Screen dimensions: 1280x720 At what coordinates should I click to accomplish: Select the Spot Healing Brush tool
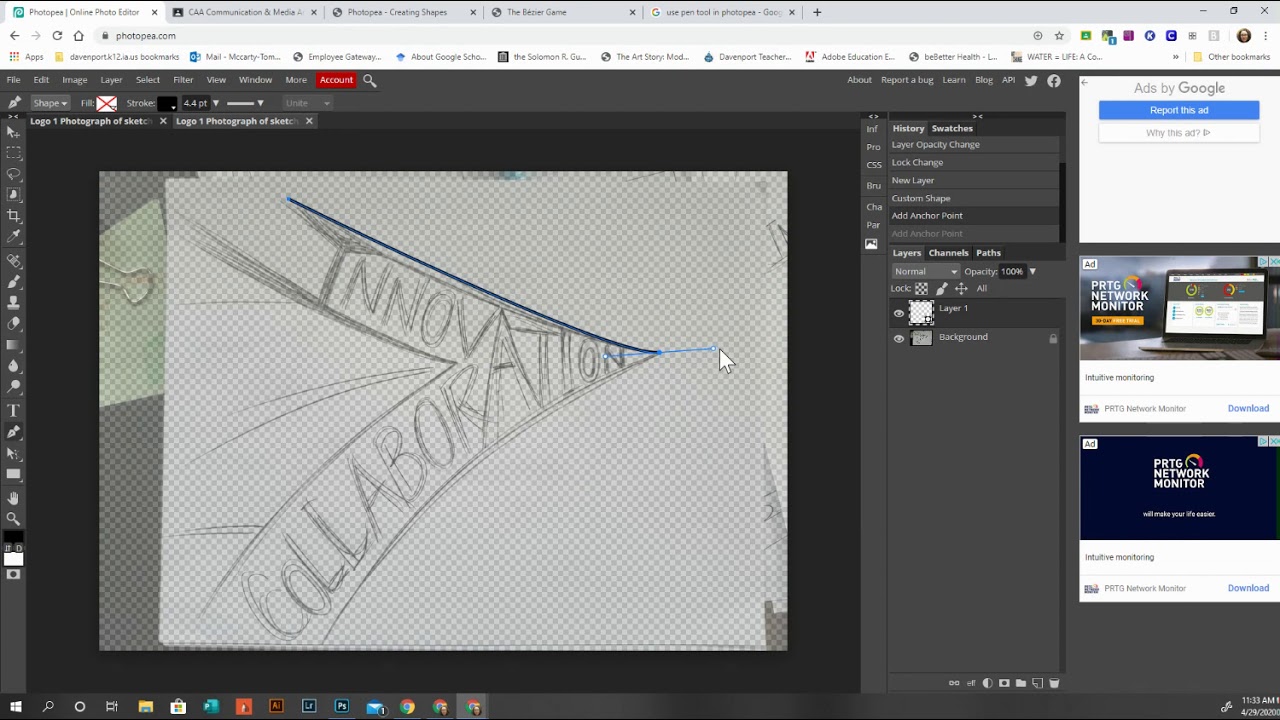pyautogui.click(x=13, y=260)
